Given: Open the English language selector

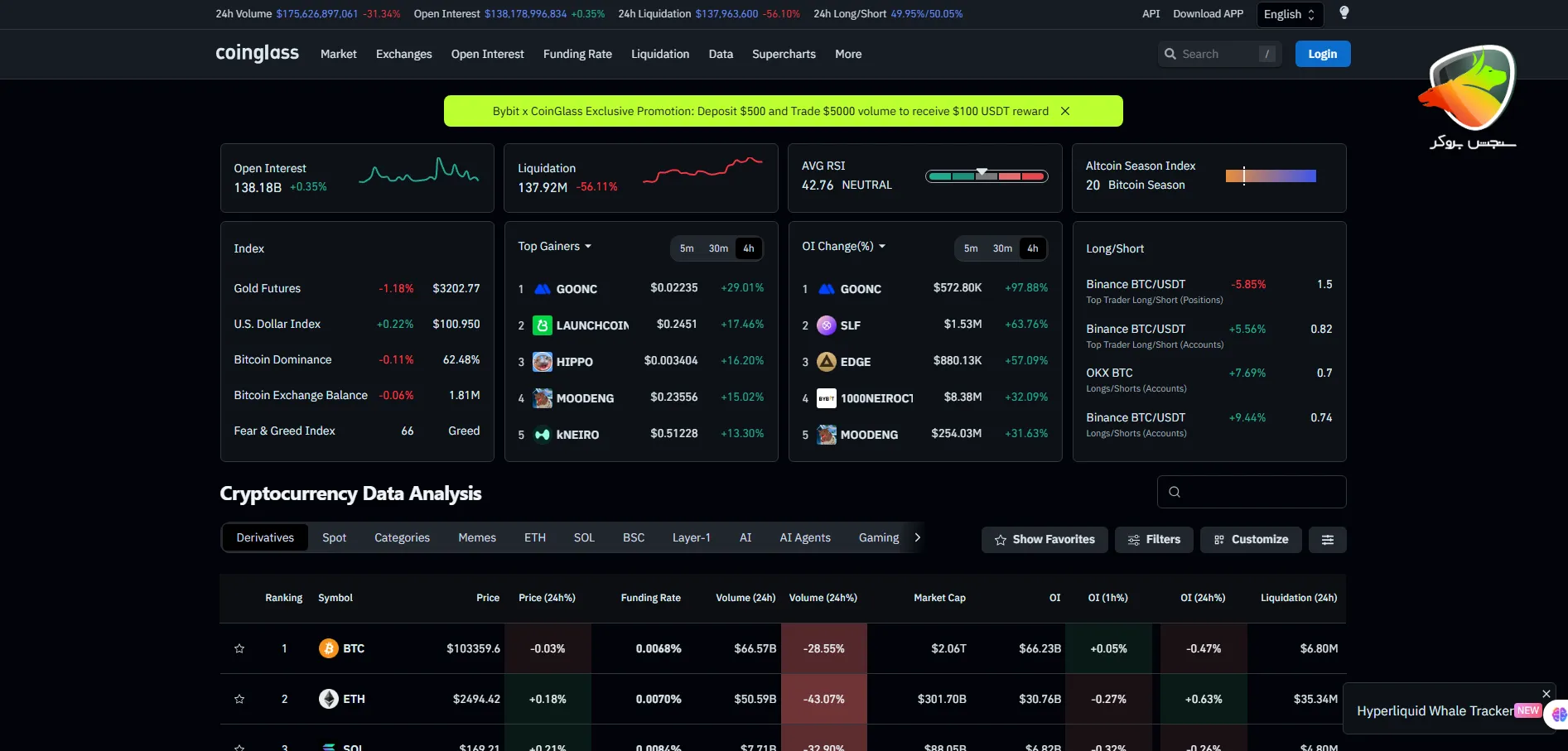Looking at the screenshot, I should pos(1289,14).
